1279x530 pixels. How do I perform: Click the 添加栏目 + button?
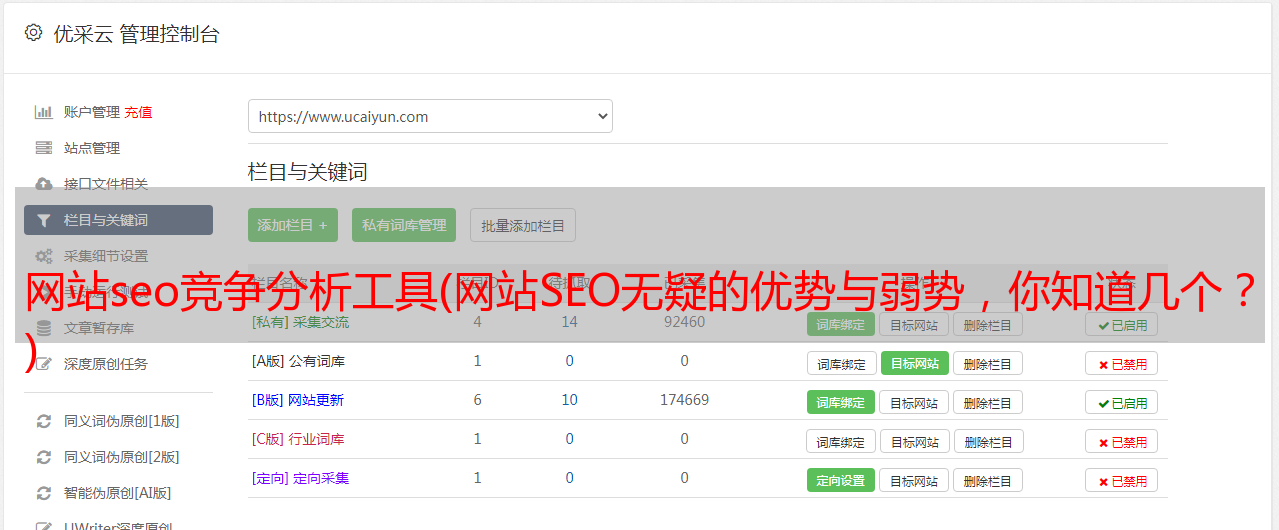coord(293,225)
